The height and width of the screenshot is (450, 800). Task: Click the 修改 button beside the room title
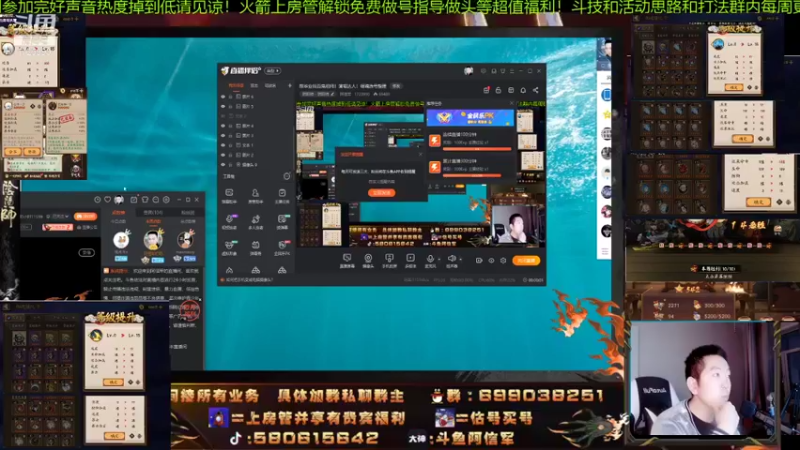click(x=396, y=86)
